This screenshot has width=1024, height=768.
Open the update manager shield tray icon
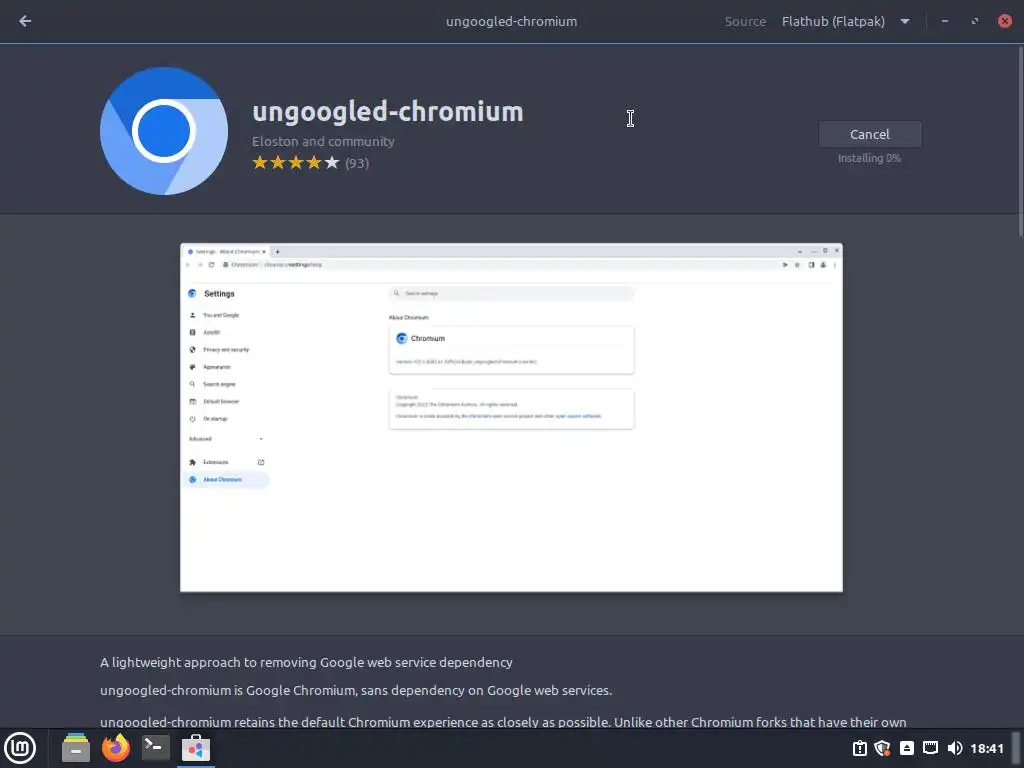[882, 748]
